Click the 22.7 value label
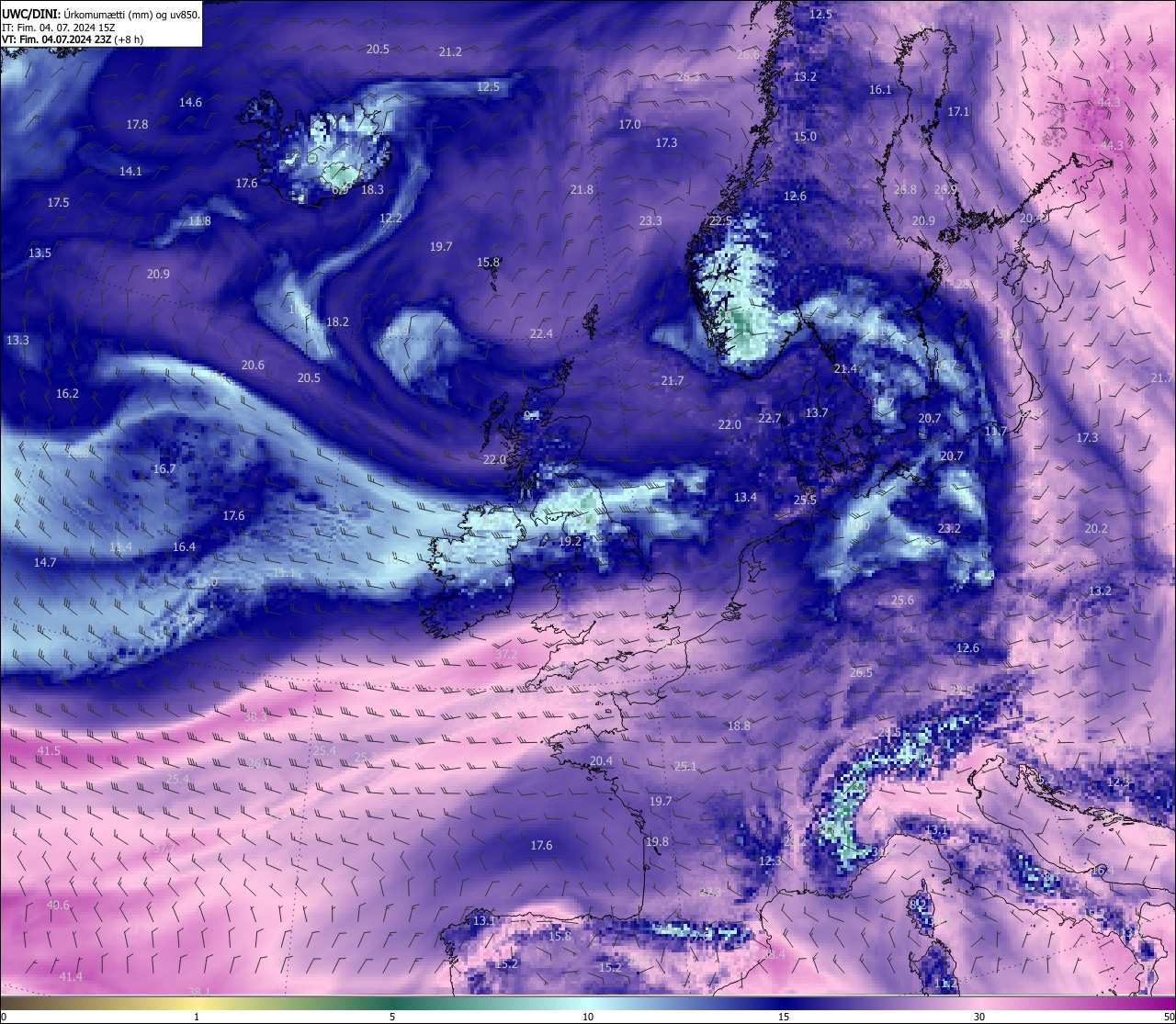Viewport: 1176px width, 1024px height. (x=769, y=419)
